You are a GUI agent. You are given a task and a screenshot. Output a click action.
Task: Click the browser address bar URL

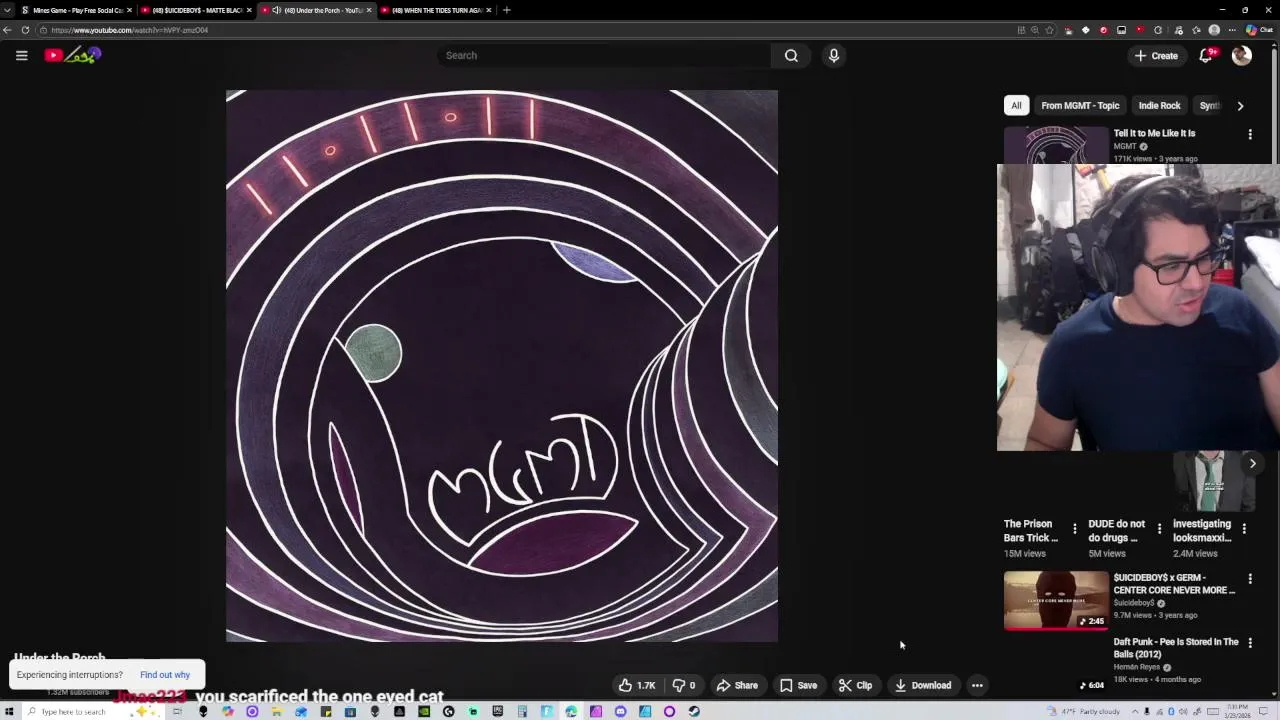tap(130, 30)
